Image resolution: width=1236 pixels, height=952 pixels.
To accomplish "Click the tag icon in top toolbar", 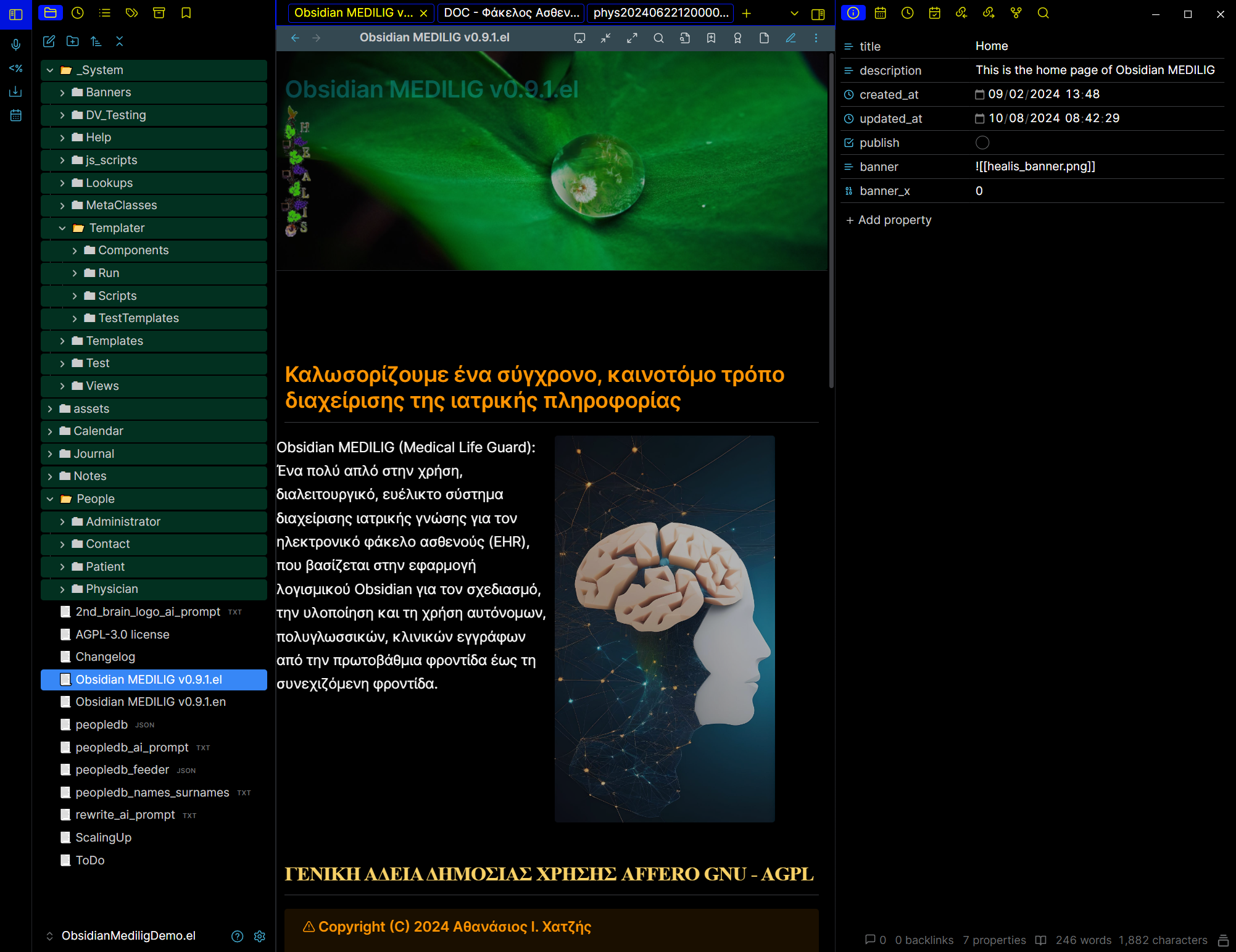I will (131, 13).
